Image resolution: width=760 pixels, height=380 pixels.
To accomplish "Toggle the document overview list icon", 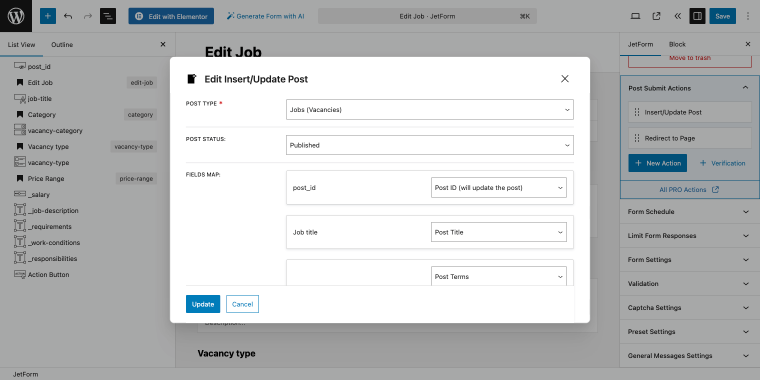I will [108, 16].
